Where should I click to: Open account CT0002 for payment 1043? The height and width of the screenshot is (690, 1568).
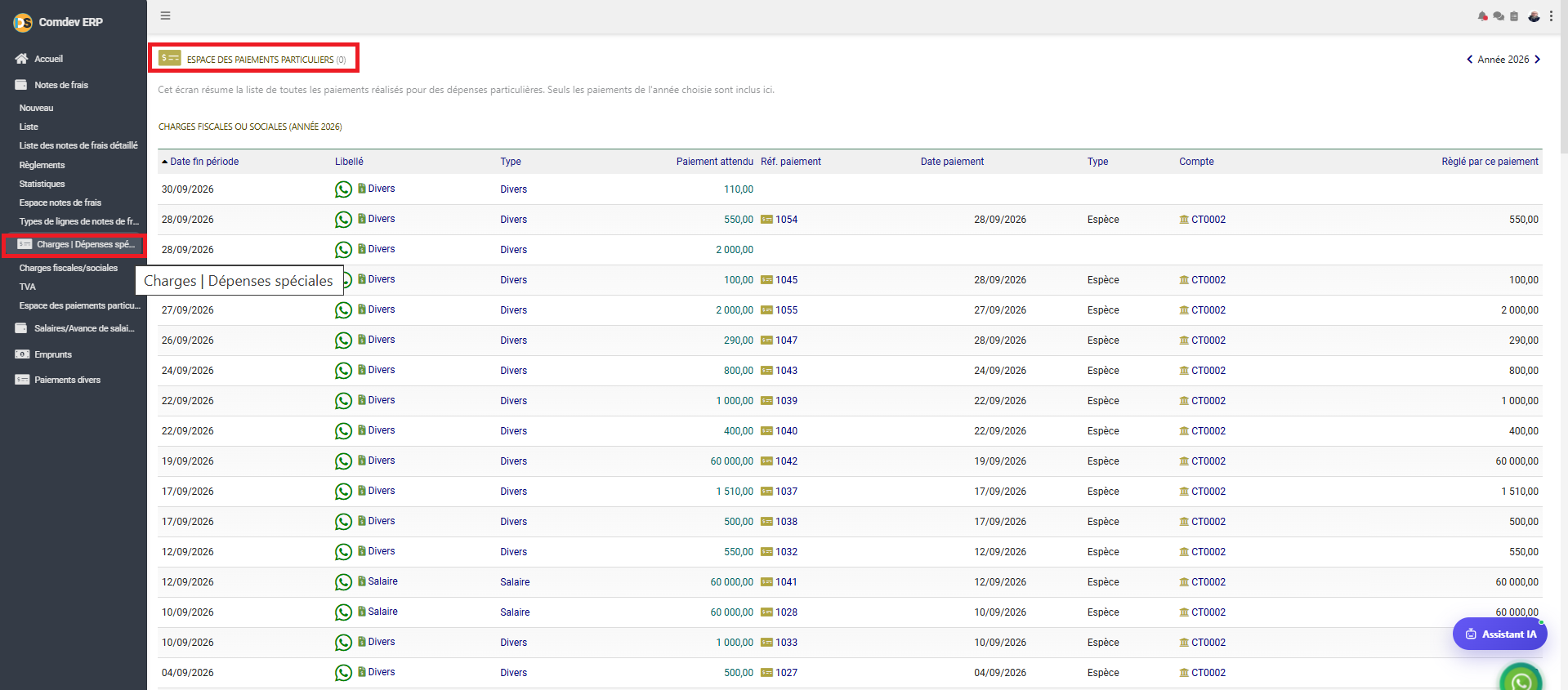(1208, 371)
